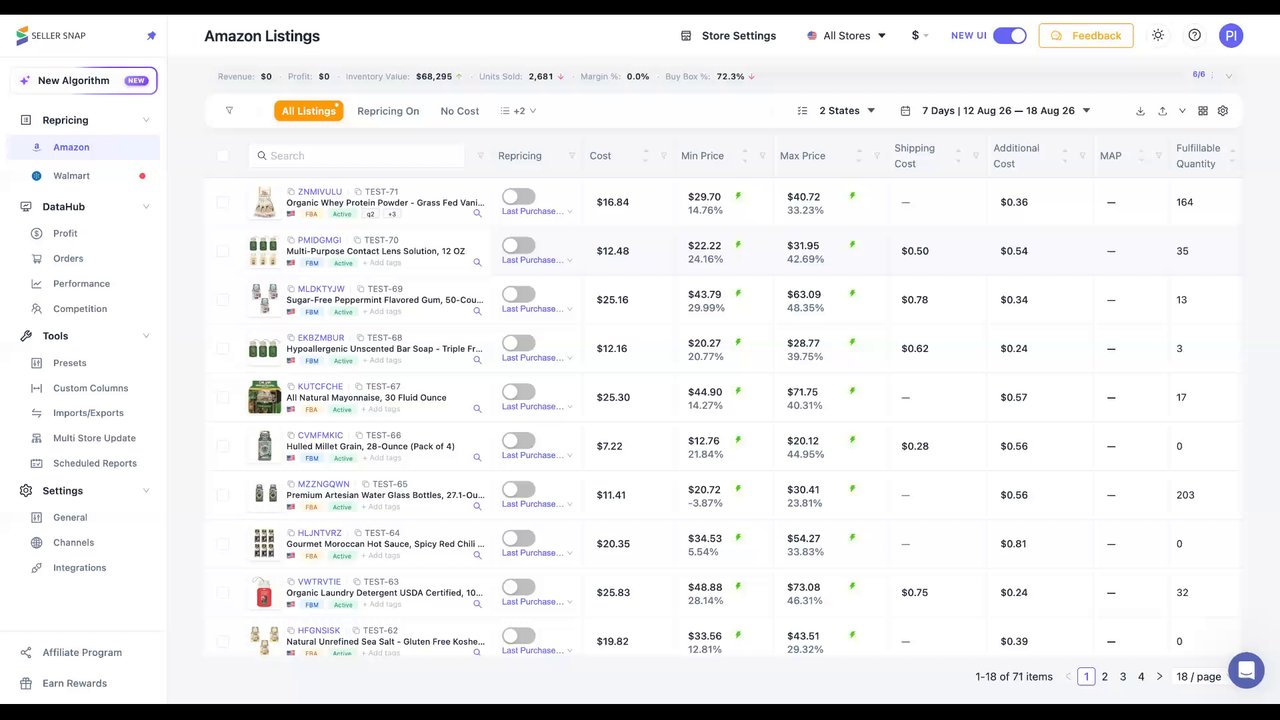
Task: Open the Competition page icon
Action: point(37,309)
